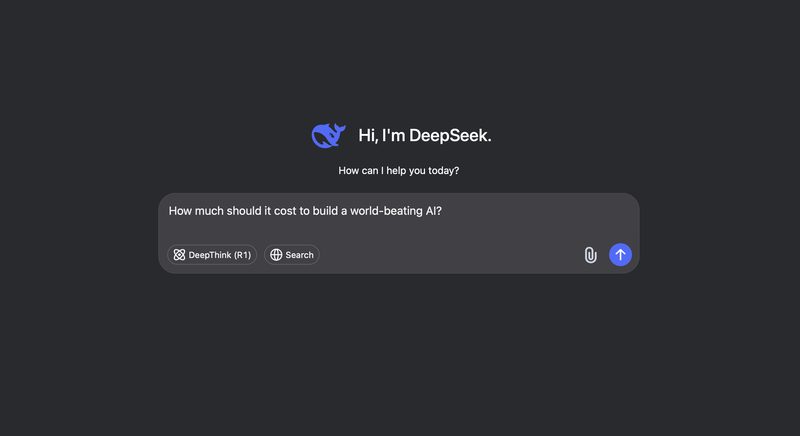Screen dimensions: 800x436
Task: Click the atom icon on the DeepThink button
Action: tap(179, 255)
